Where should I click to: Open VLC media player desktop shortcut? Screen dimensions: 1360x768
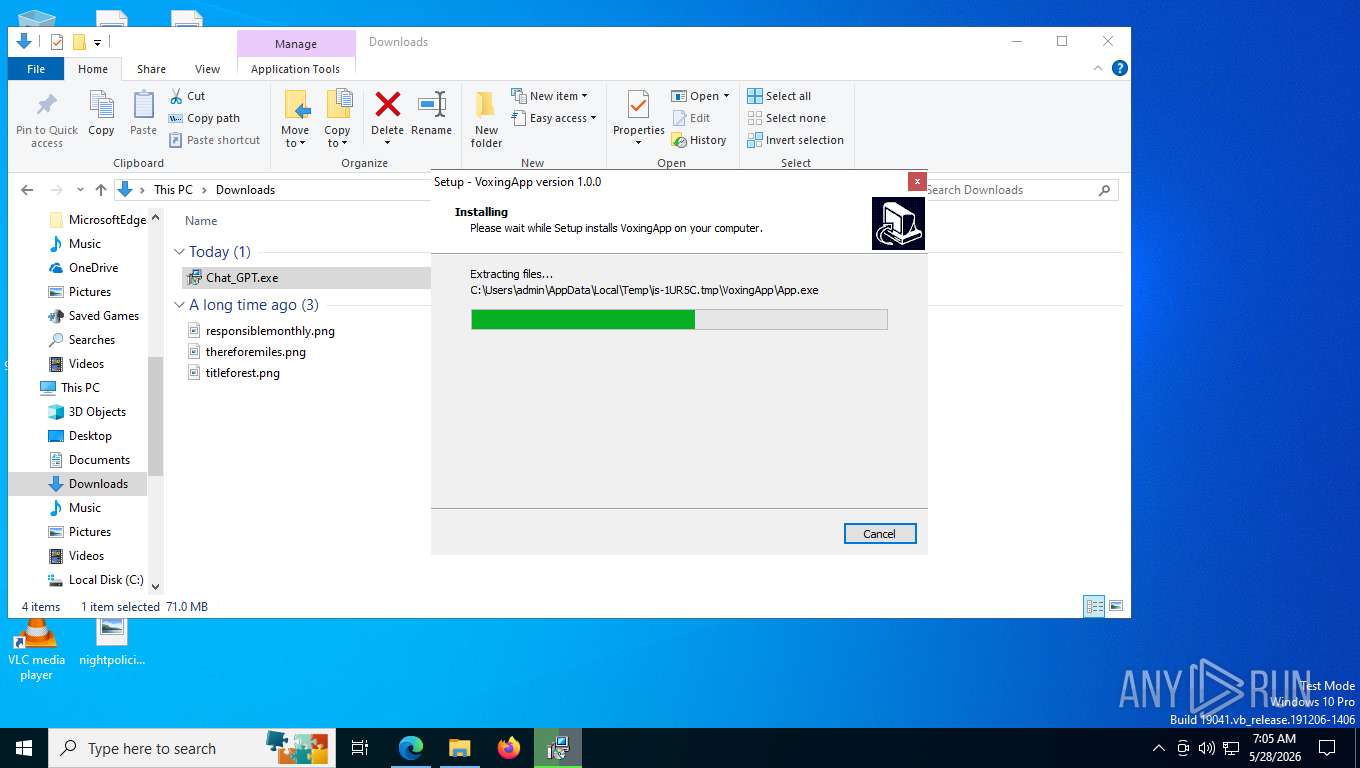[x=36, y=651]
